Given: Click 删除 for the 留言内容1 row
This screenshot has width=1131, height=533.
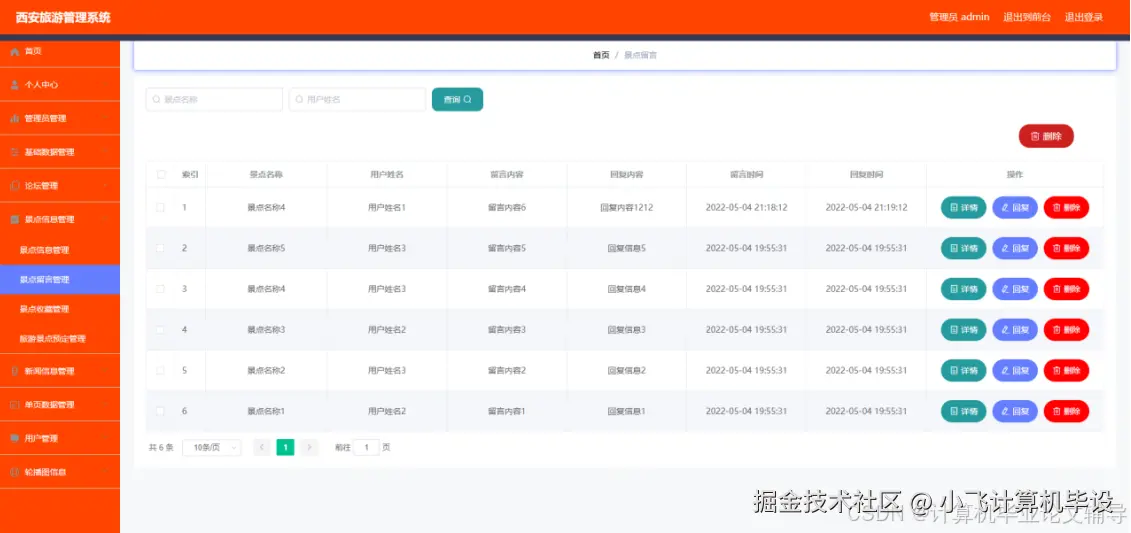Looking at the screenshot, I should point(1066,411).
